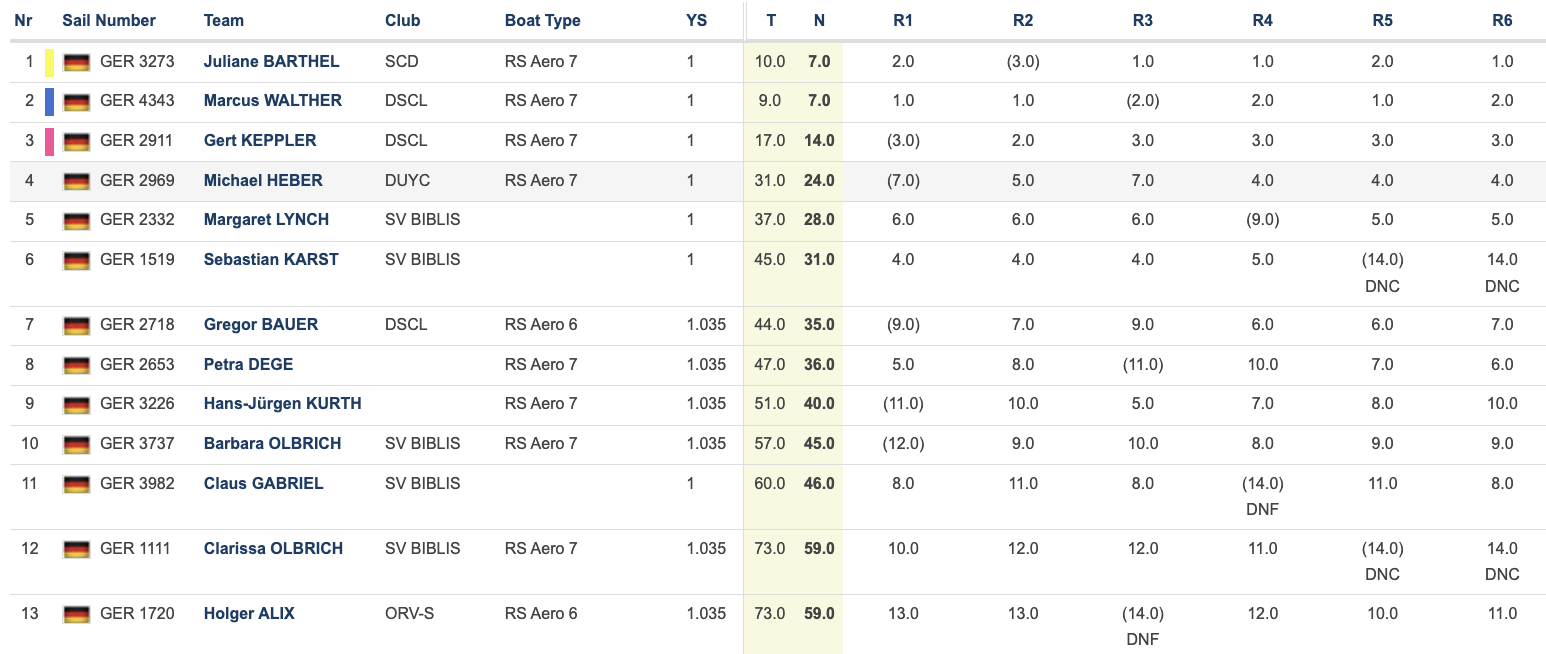Click the R3 race column header
Viewport: 1546px width, 654px height.
(x=1142, y=20)
